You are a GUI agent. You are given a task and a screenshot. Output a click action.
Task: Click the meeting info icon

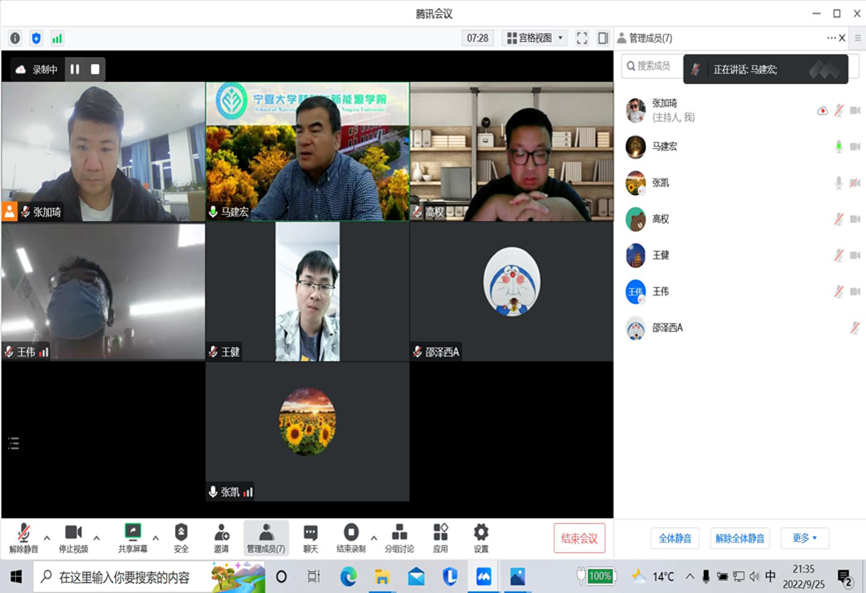click(15, 38)
